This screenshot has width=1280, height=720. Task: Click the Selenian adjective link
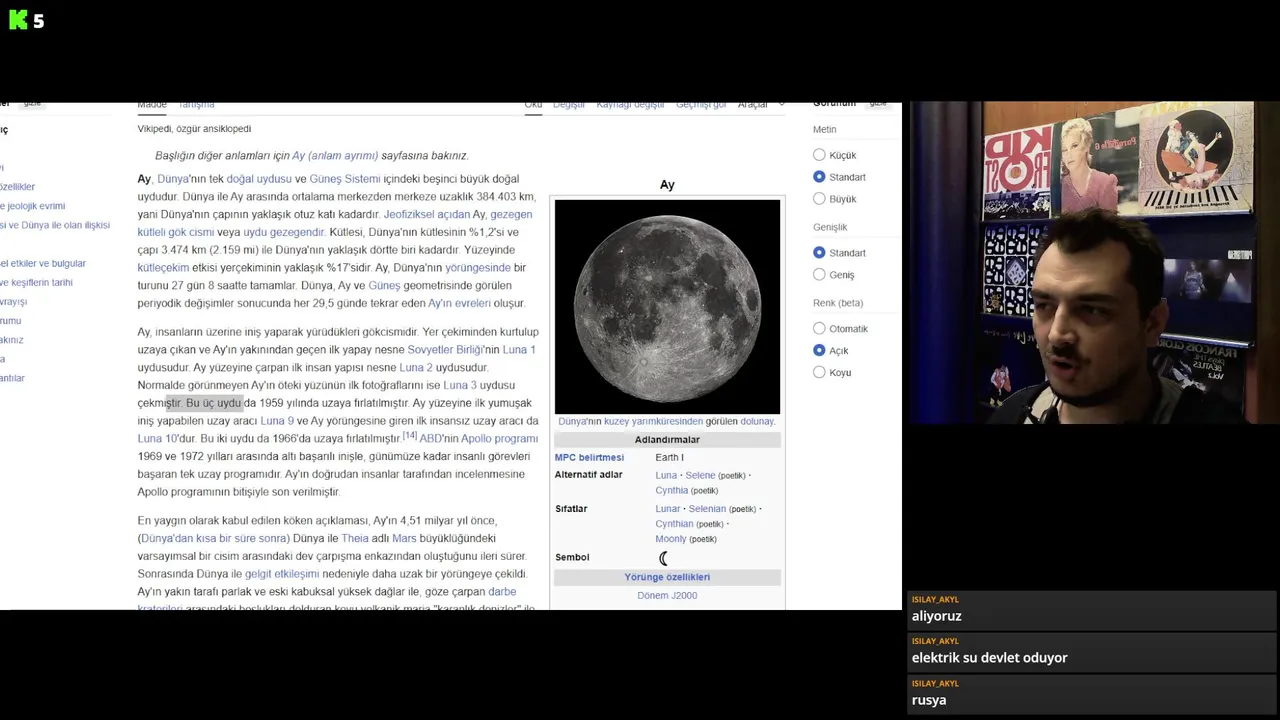point(707,509)
